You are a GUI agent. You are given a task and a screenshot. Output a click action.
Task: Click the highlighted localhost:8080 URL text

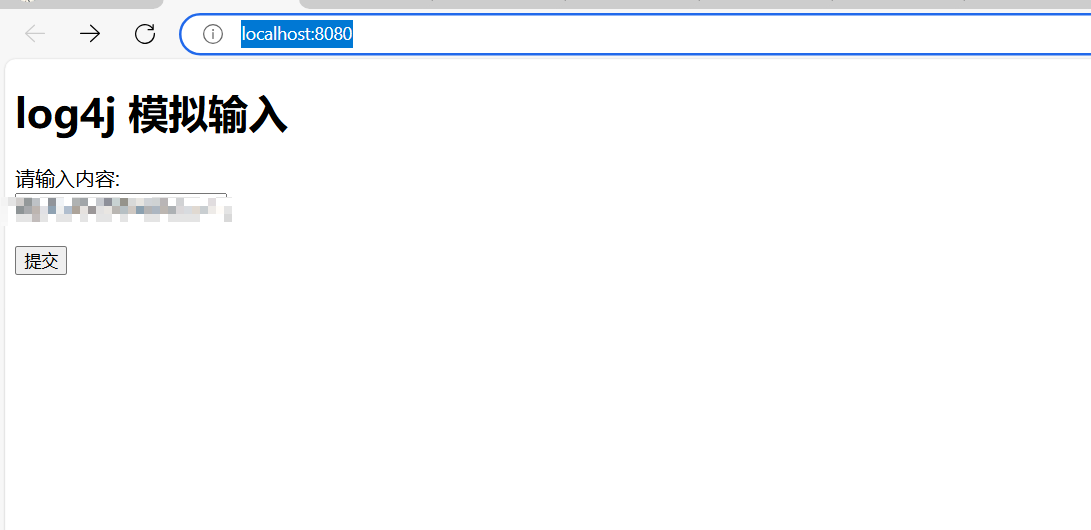[297, 33]
